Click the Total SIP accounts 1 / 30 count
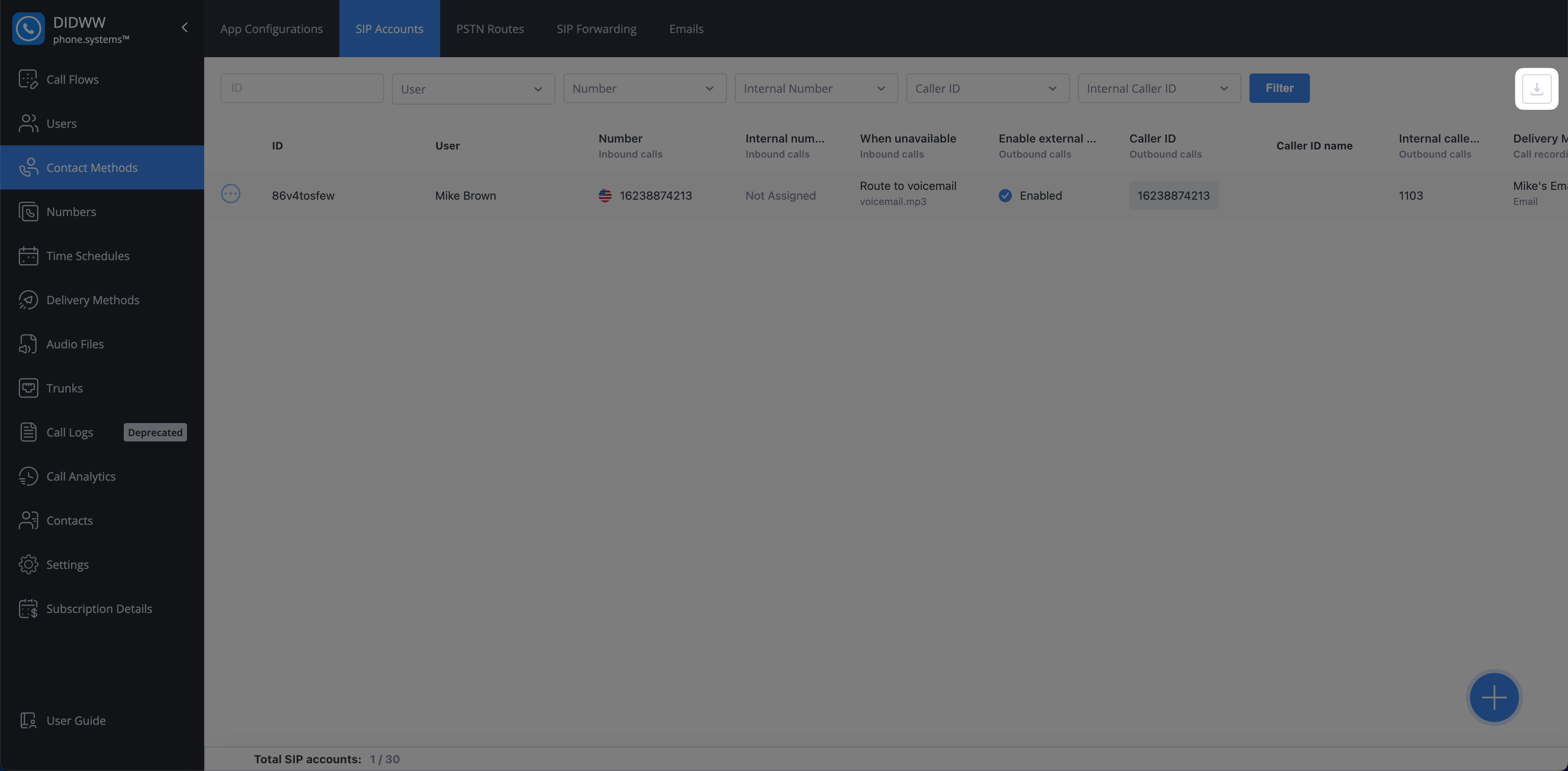This screenshot has width=1568, height=771. pos(385,760)
